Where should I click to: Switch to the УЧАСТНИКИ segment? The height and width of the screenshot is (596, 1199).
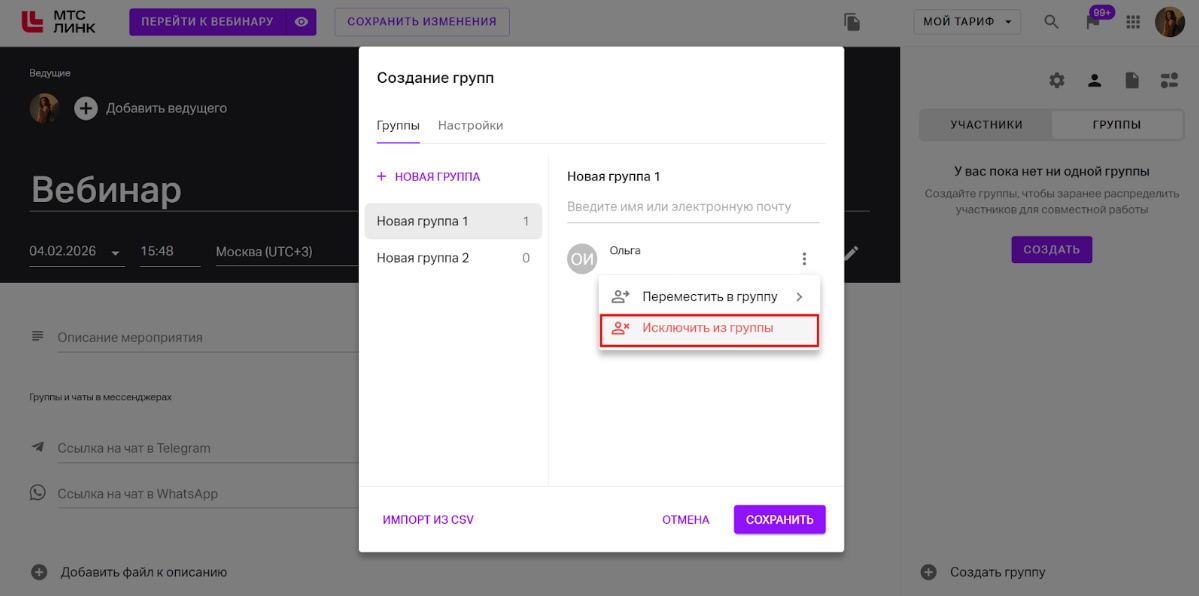pos(986,125)
